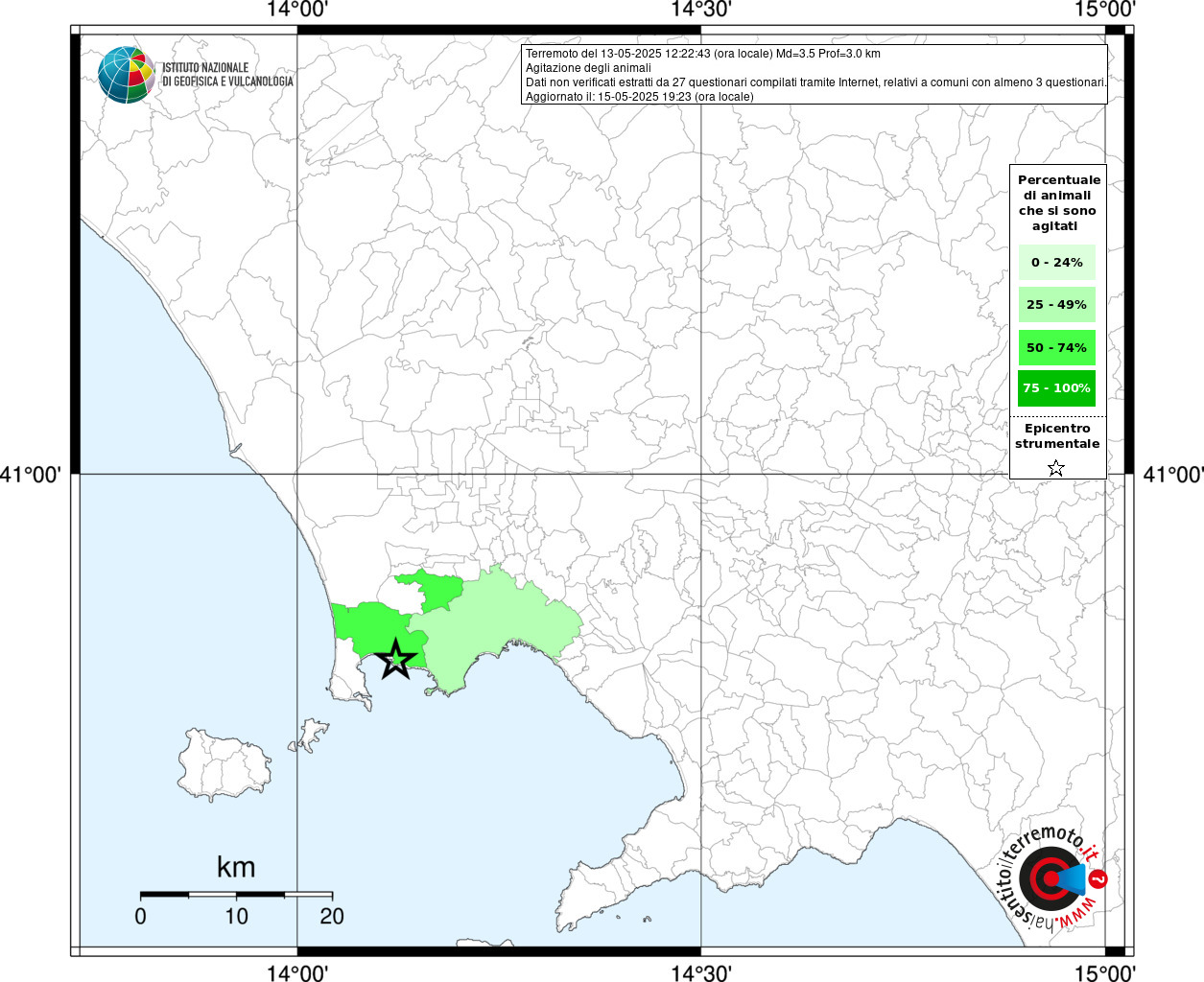Viewport: 1204px width, 982px height.
Task: Click the legend epicenter star symbol
Action: point(1056,468)
